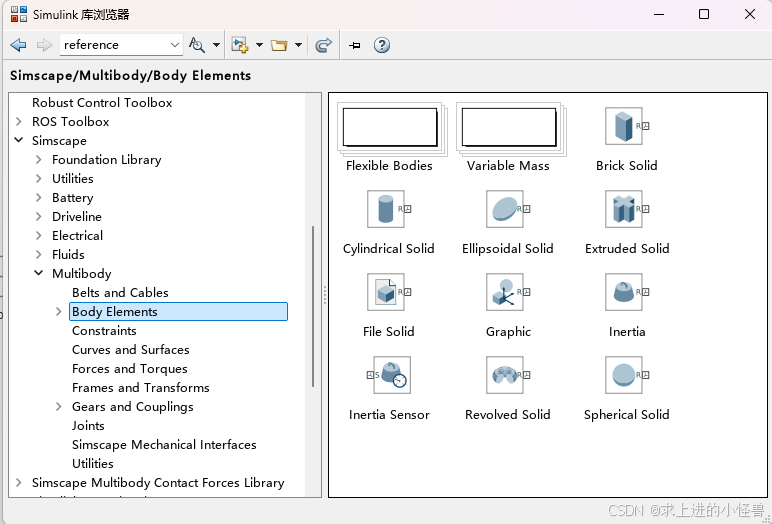Click the pin browser icon
Image resolution: width=772 pixels, height=524 pixels.
(x=354, y=45)
